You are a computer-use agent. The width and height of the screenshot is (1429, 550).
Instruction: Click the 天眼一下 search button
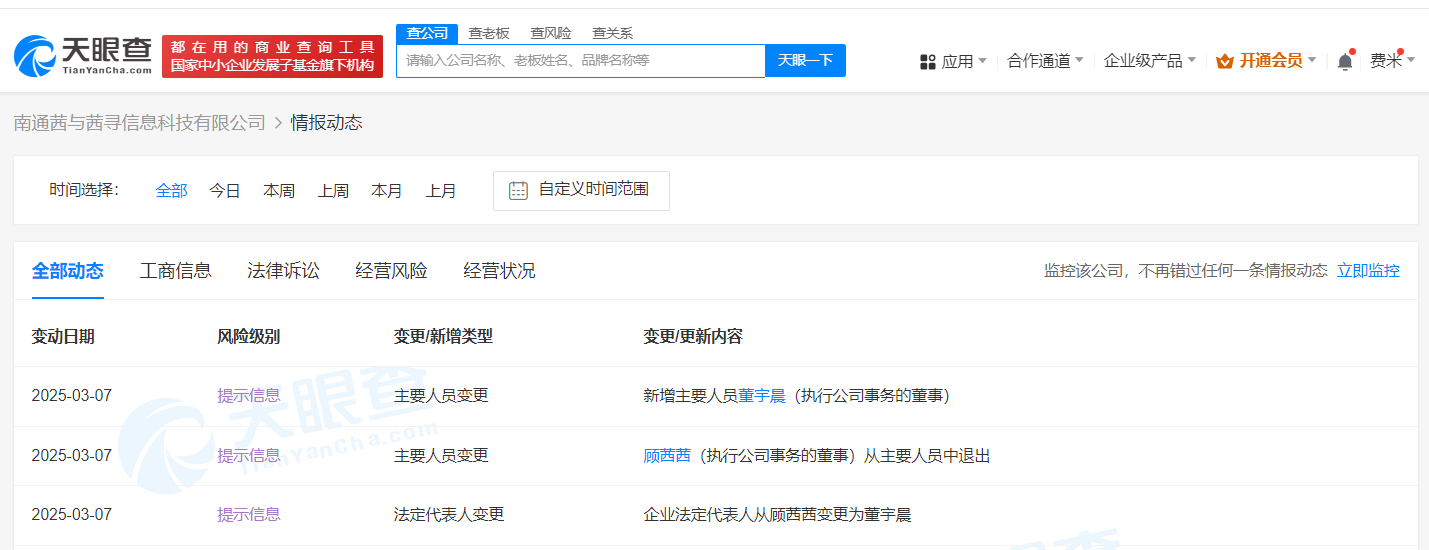click(805, 60)
